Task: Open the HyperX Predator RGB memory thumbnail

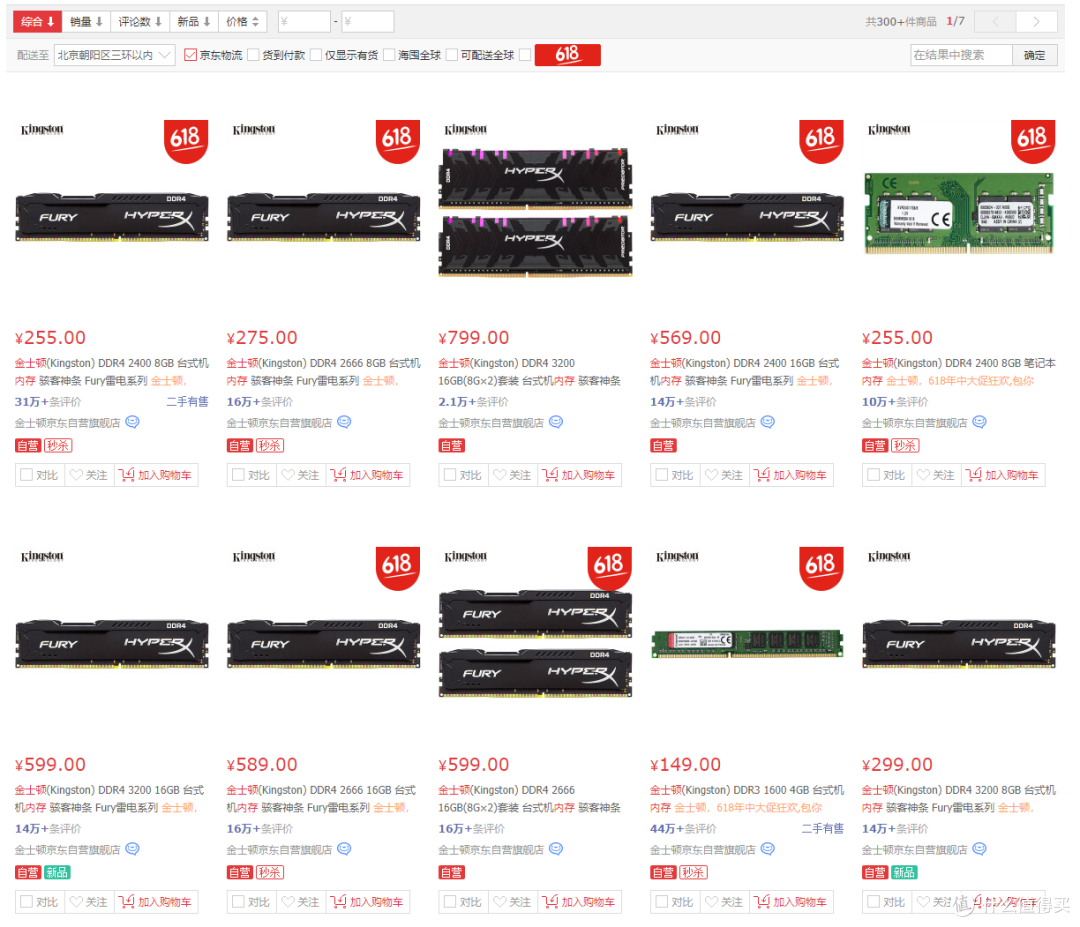Action: tap(535, 212)
